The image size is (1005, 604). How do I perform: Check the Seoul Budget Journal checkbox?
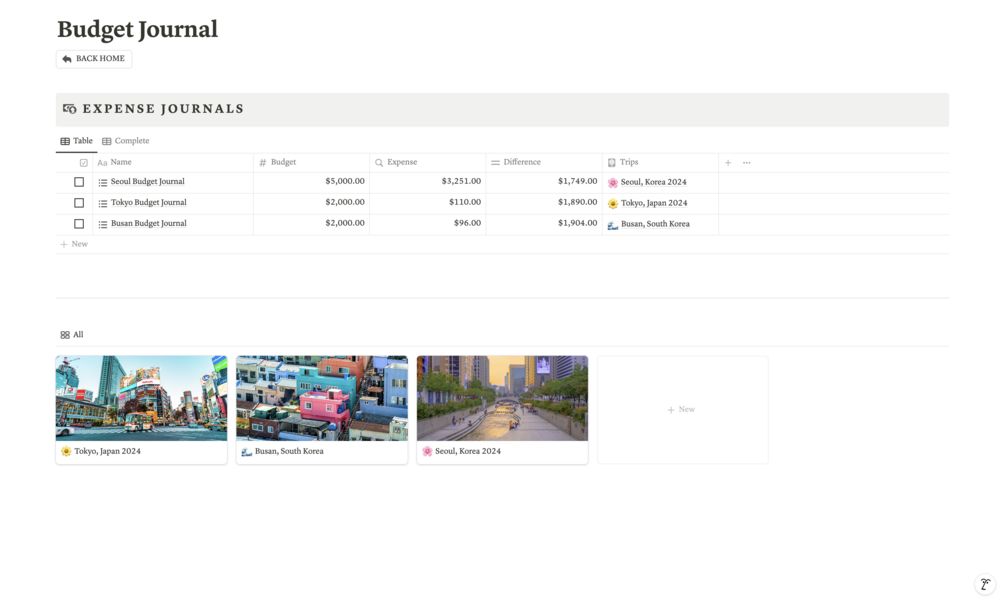point(79,182)
